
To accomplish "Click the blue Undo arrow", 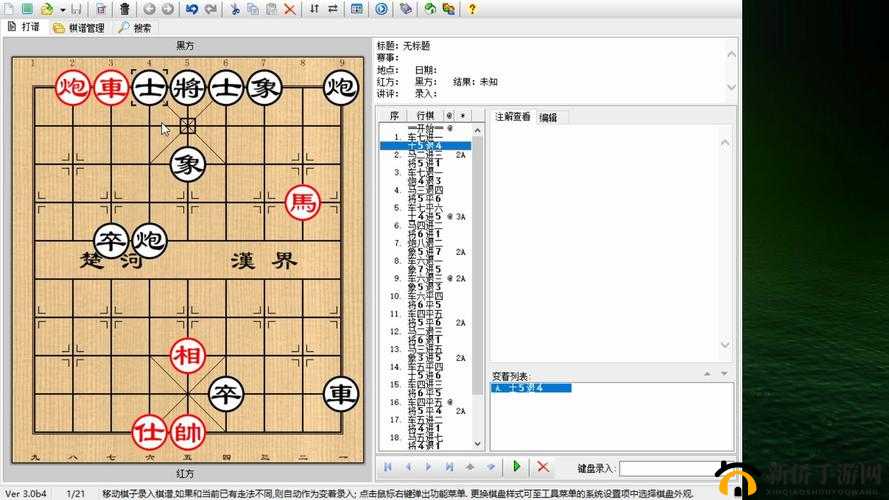I will (x=192, y=9).
